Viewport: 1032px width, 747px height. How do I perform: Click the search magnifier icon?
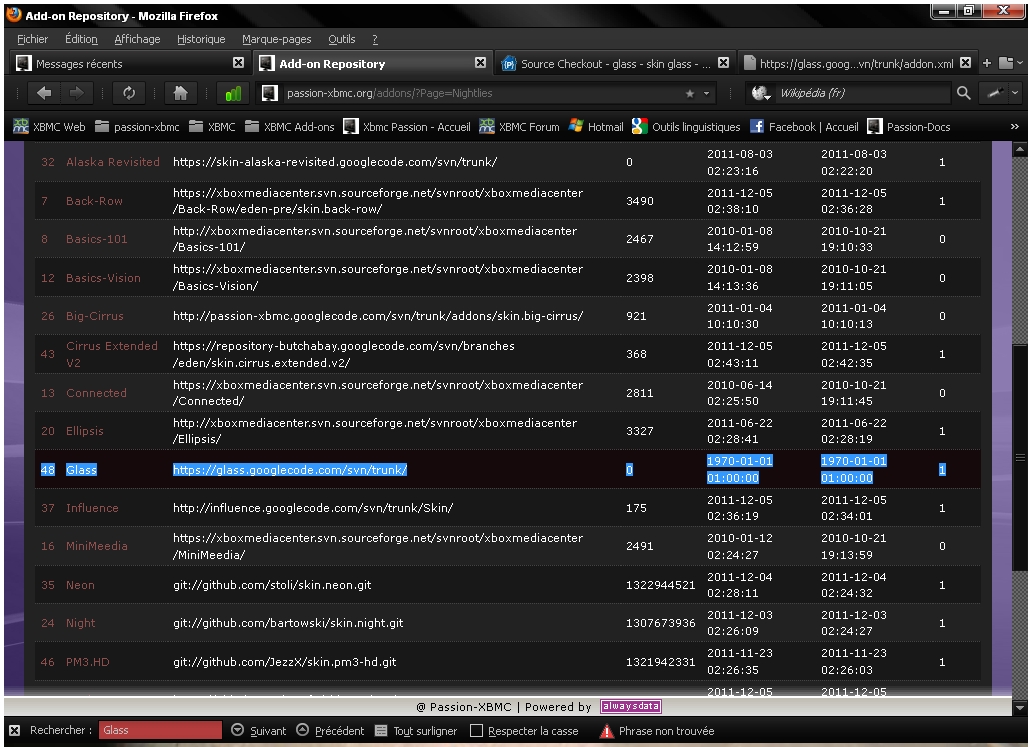pyautogui.click(x=963, y=93)
